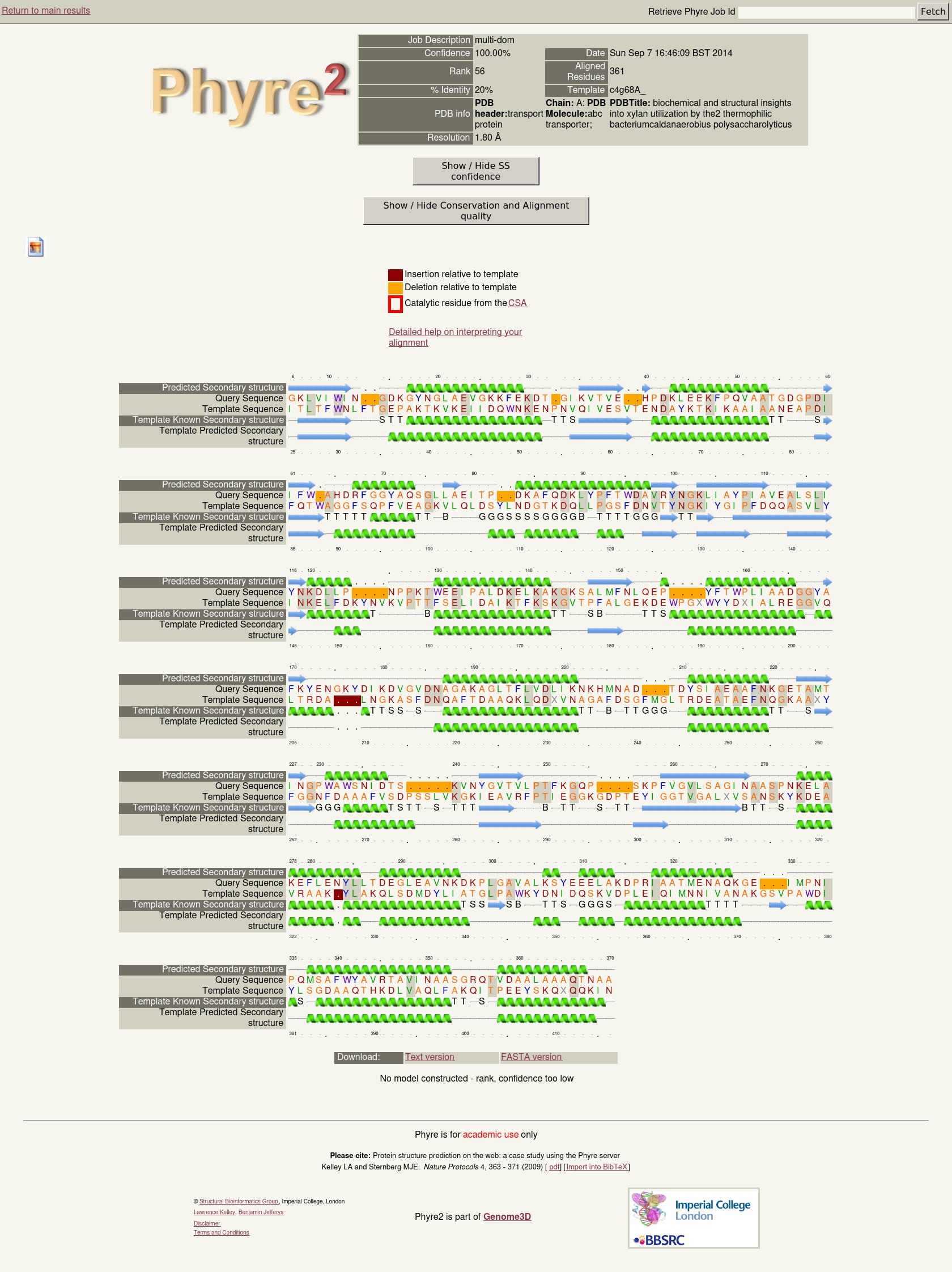Visit the Genome3D link

point(507,1216)
